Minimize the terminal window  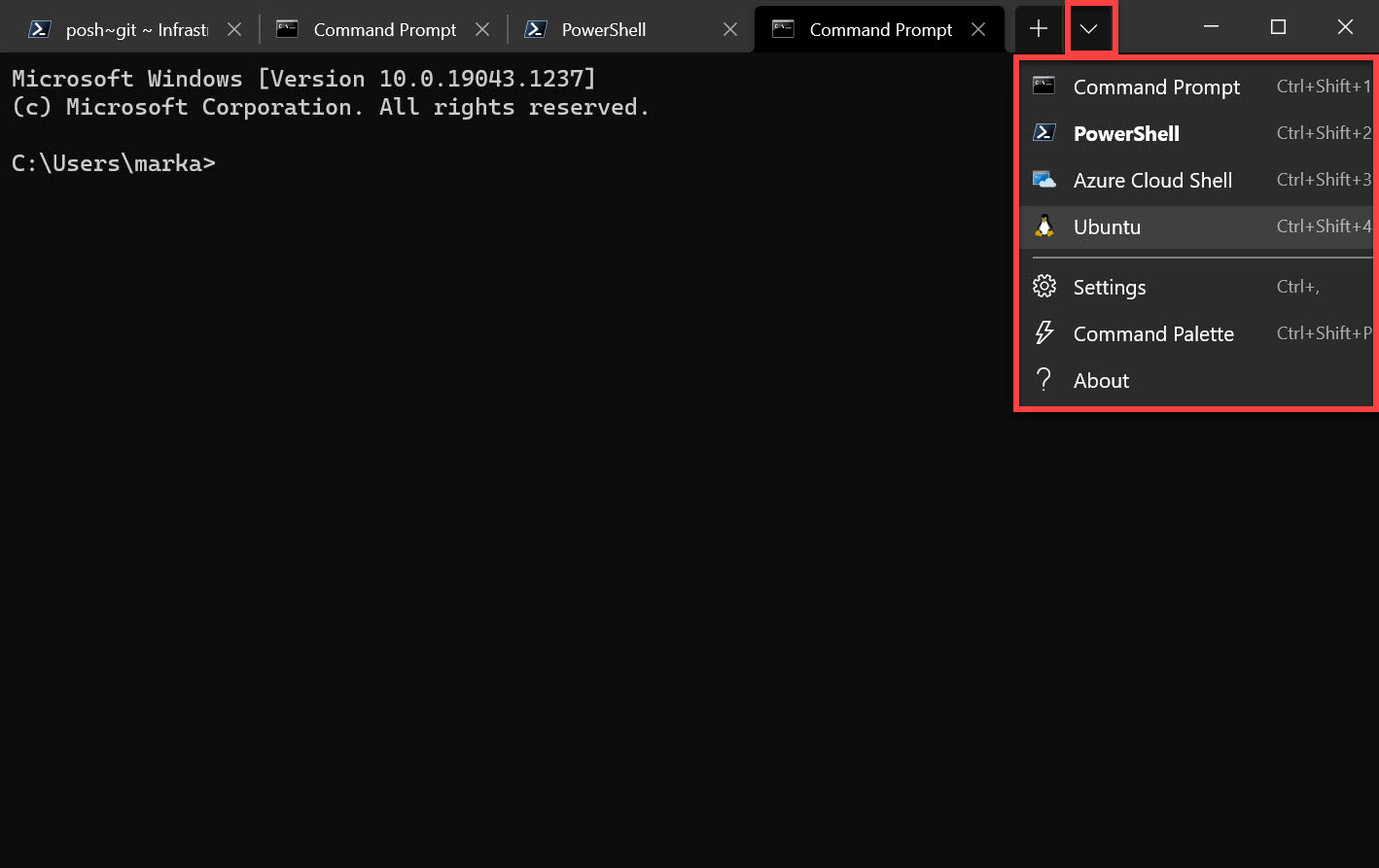pyautogui.click(x=1211, y=27)
